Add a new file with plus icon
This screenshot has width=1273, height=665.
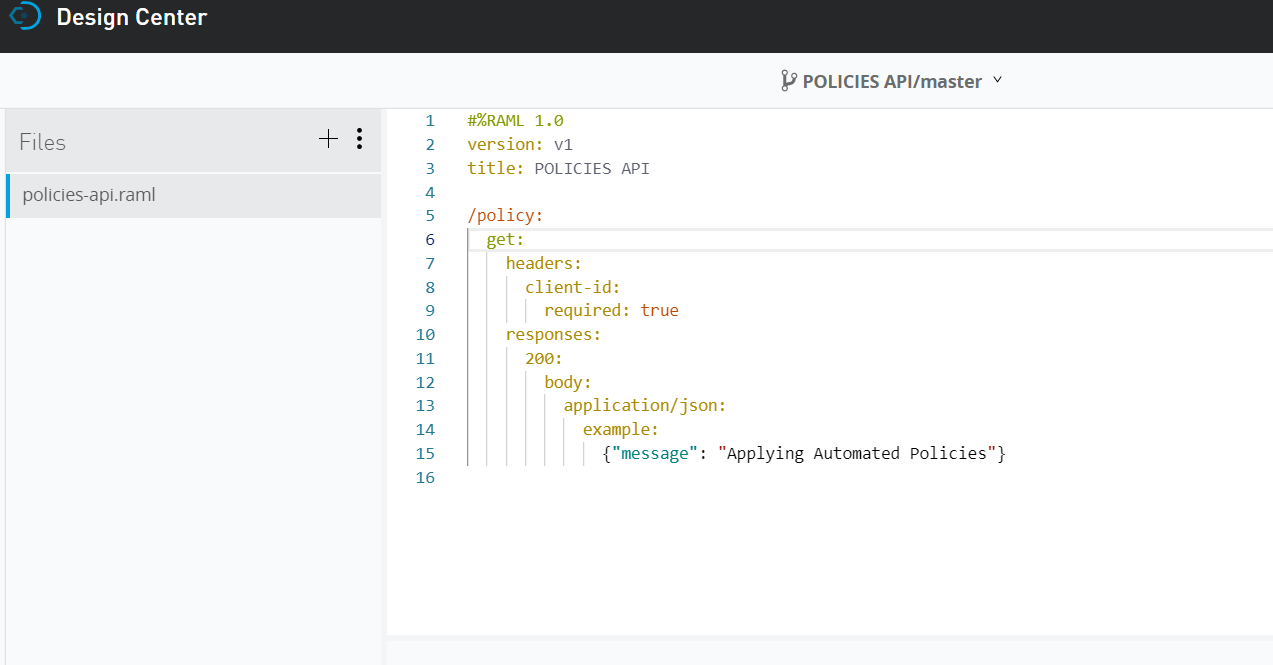click(x=328, y=139)
